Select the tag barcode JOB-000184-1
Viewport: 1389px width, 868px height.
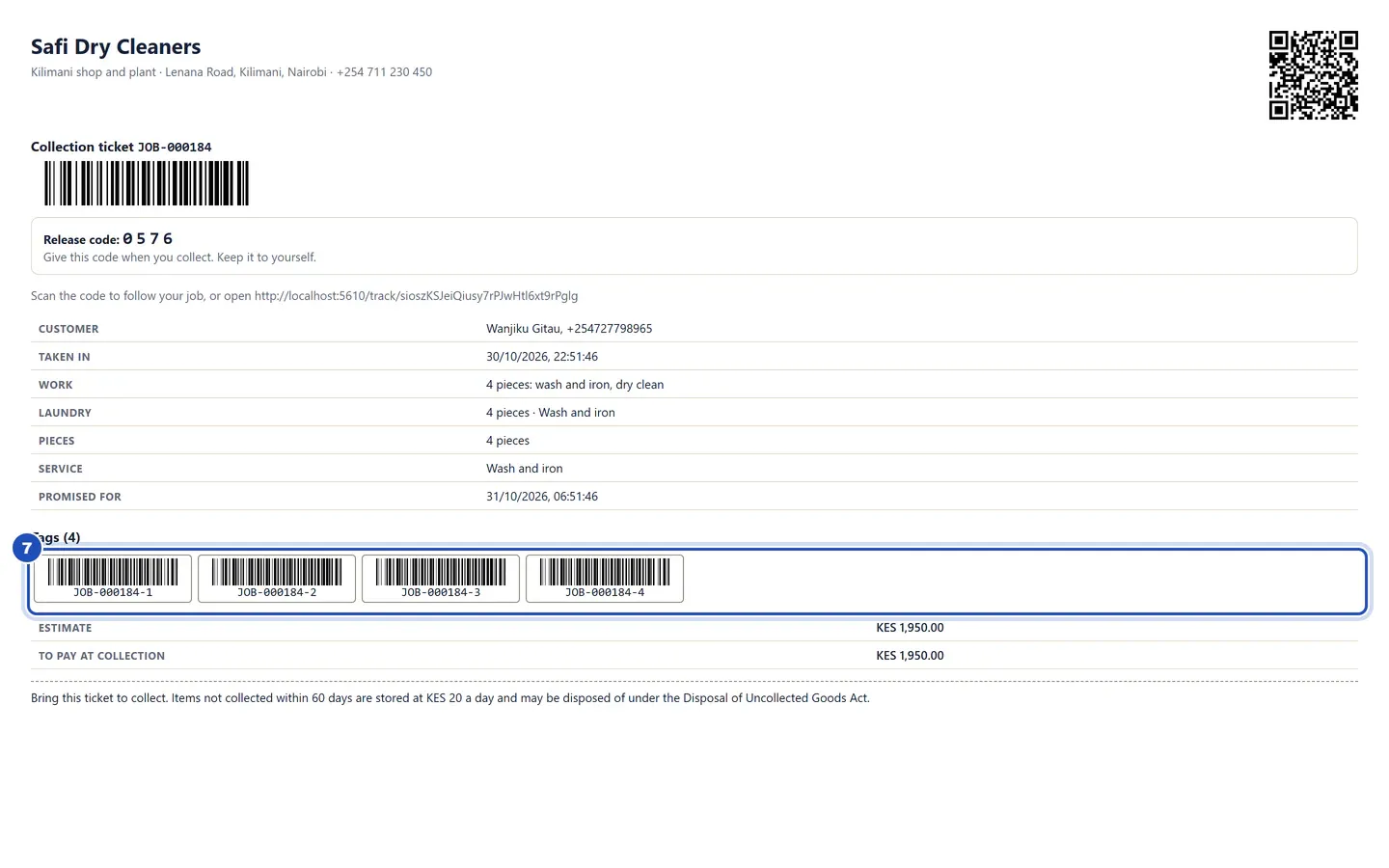(x=113, y=579)
